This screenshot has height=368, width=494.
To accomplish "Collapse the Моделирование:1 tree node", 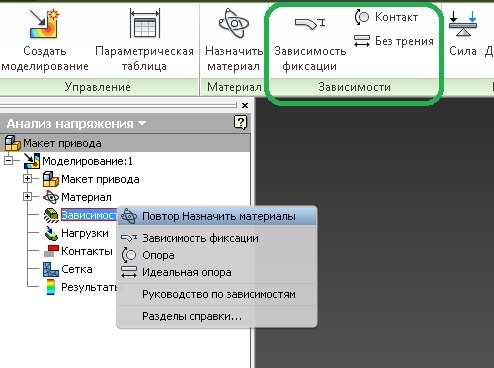I will (x=9, y=161).
